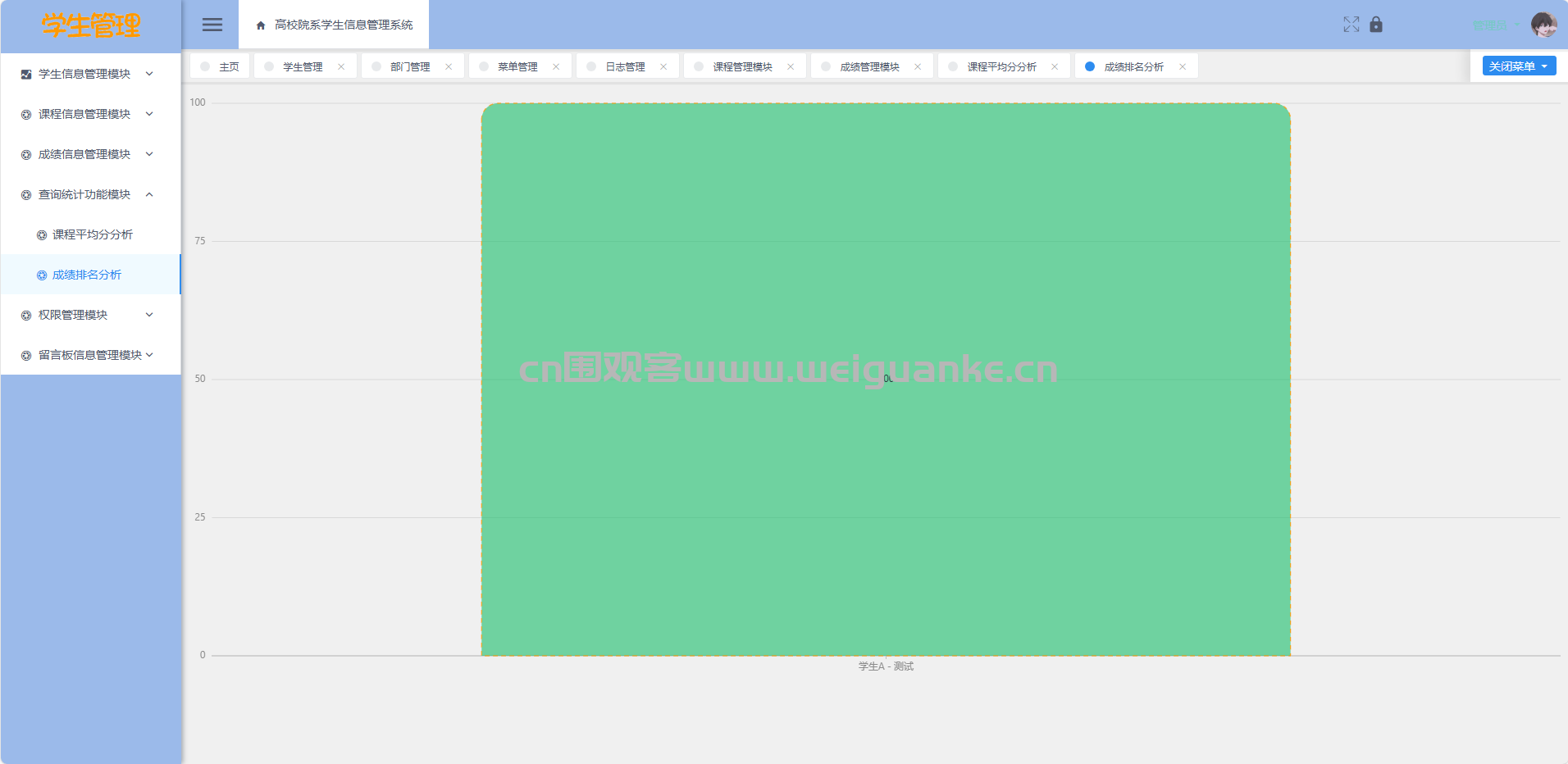Click the 学生管理 logo title
This screenshot has height=764, width=1568.
[x=91, y=25]
